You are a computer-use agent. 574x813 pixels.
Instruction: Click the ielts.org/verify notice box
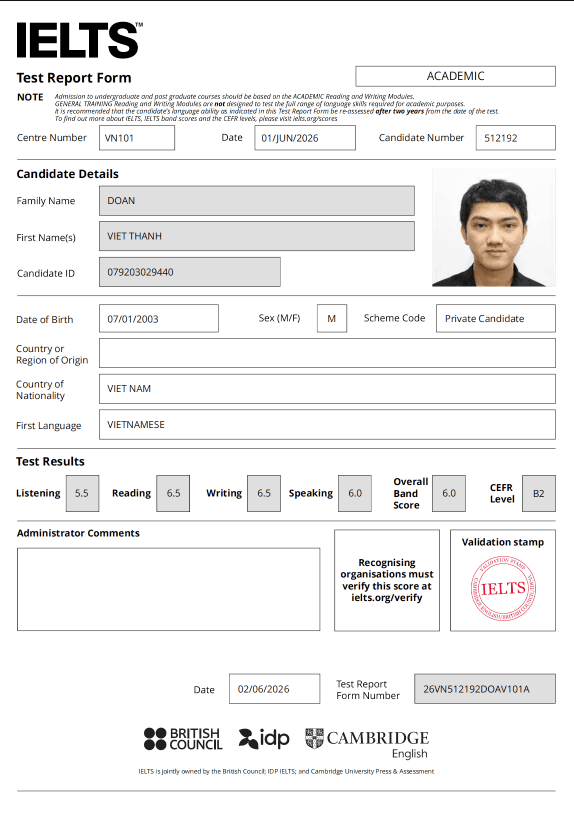(x=387, y=580)
